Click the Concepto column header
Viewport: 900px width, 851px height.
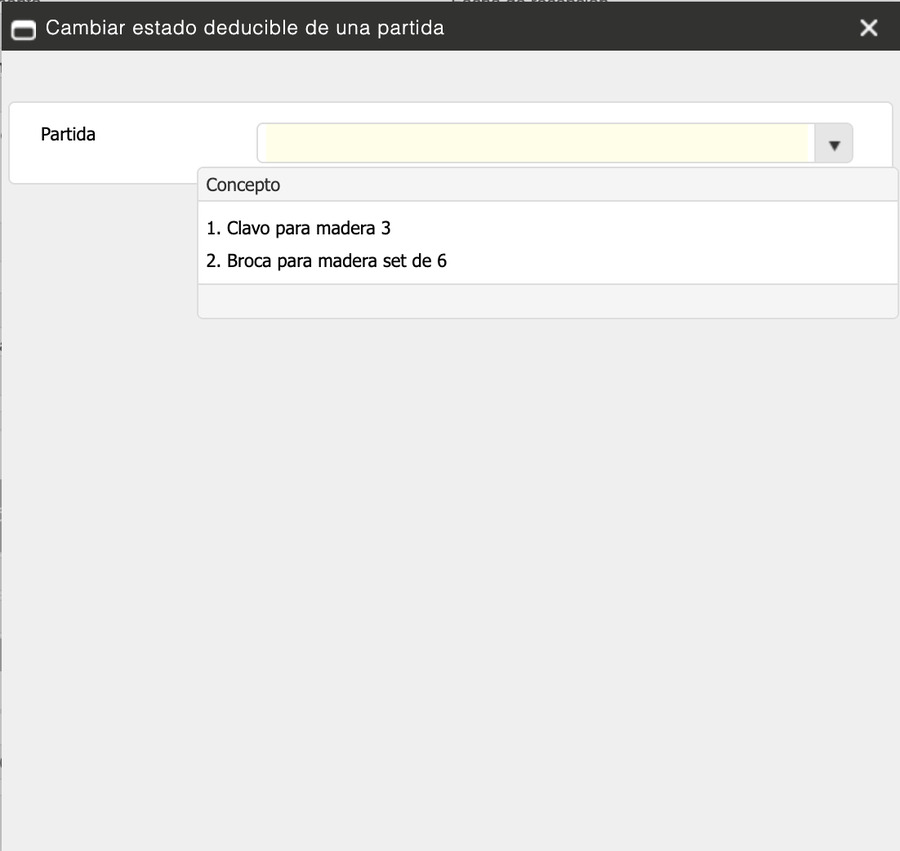pyautogui.click(x=242, y=185)
